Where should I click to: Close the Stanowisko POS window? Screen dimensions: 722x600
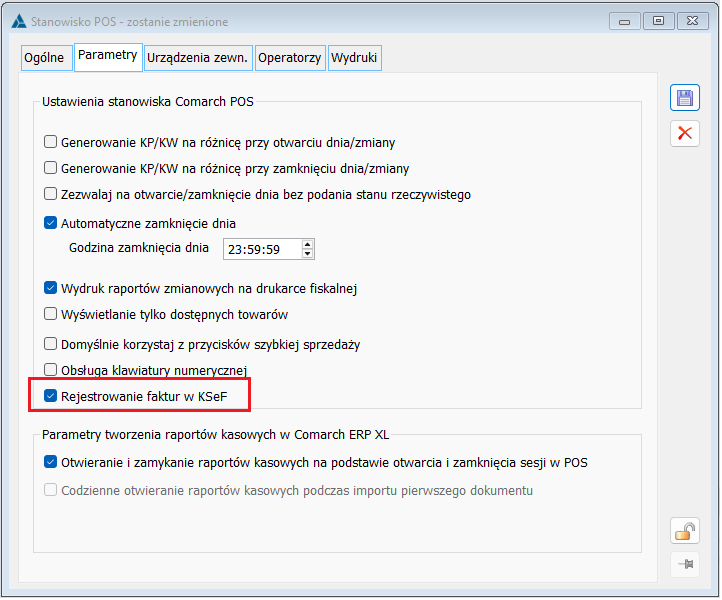[693, 21]
